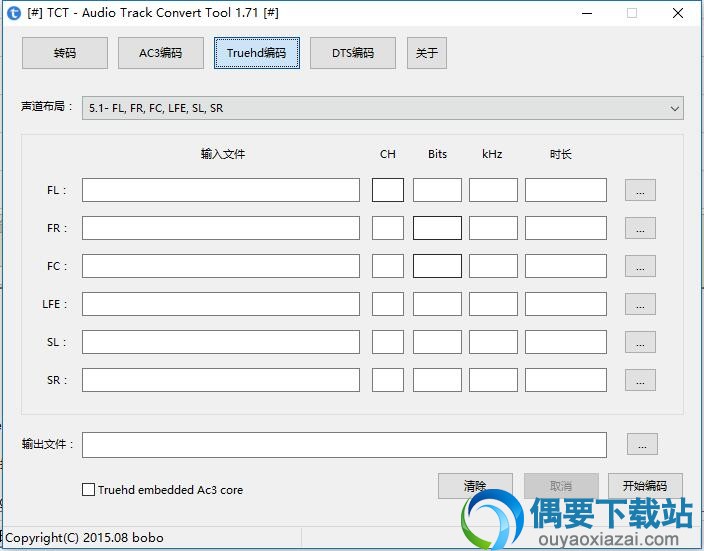Close the TCT window
704x551 pixels.
[678, 13]
